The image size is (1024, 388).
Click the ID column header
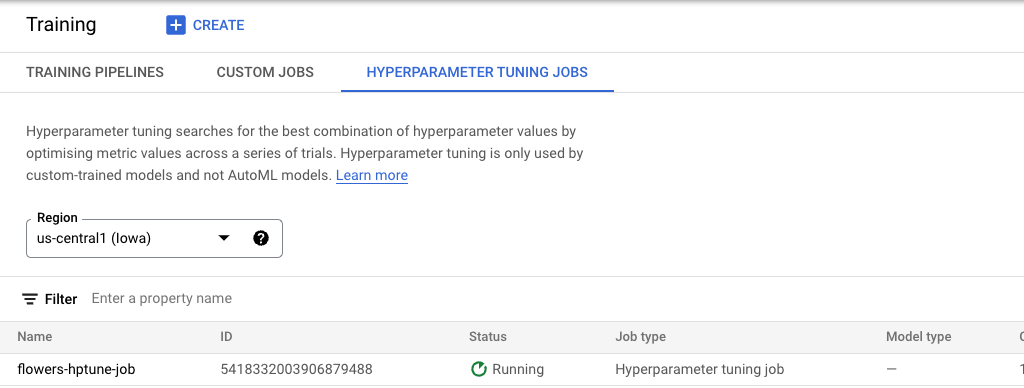(x=227, y=337)
